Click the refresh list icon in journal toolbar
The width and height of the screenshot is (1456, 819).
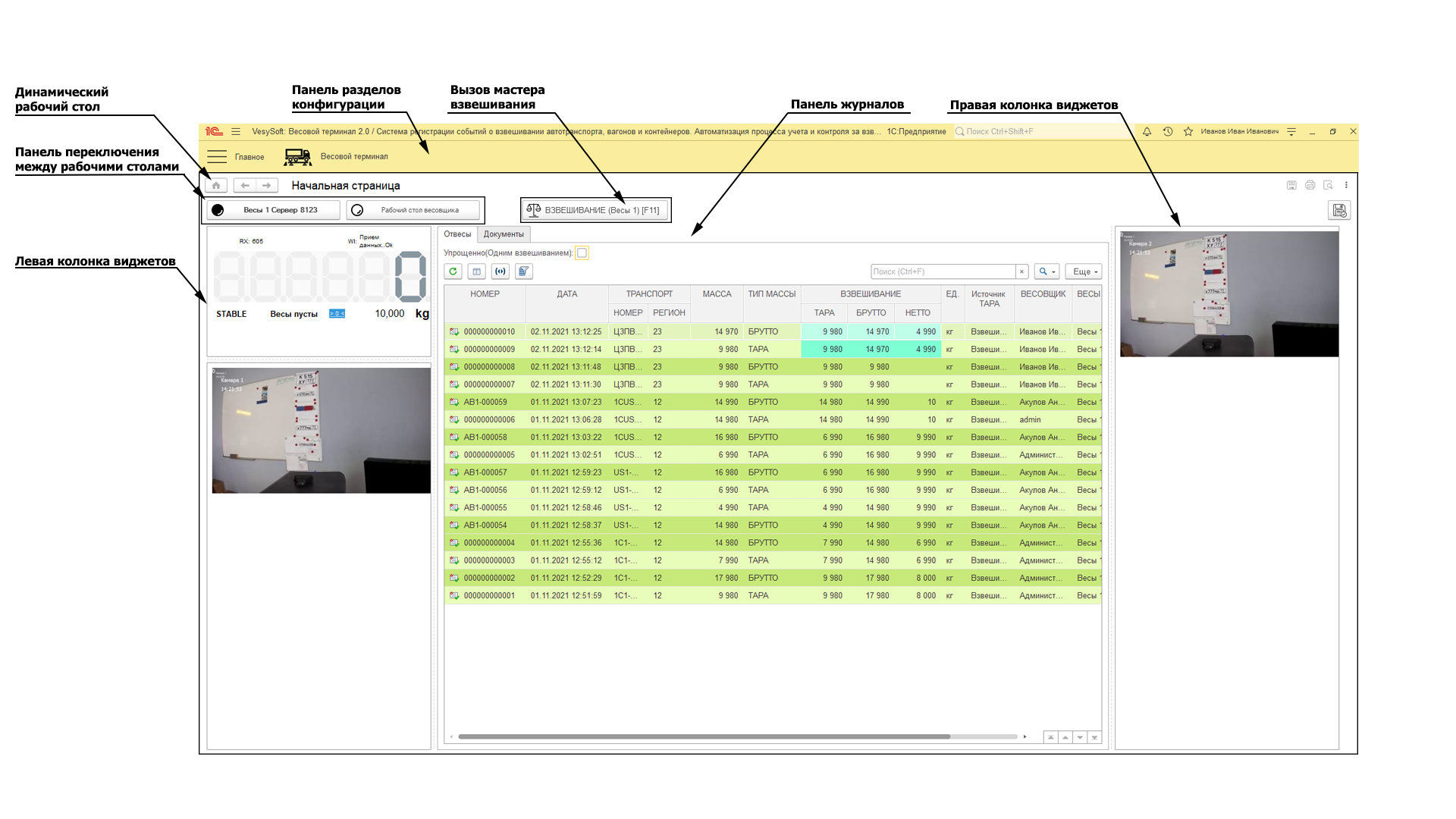pyautogui.click(x=453, y=271)
